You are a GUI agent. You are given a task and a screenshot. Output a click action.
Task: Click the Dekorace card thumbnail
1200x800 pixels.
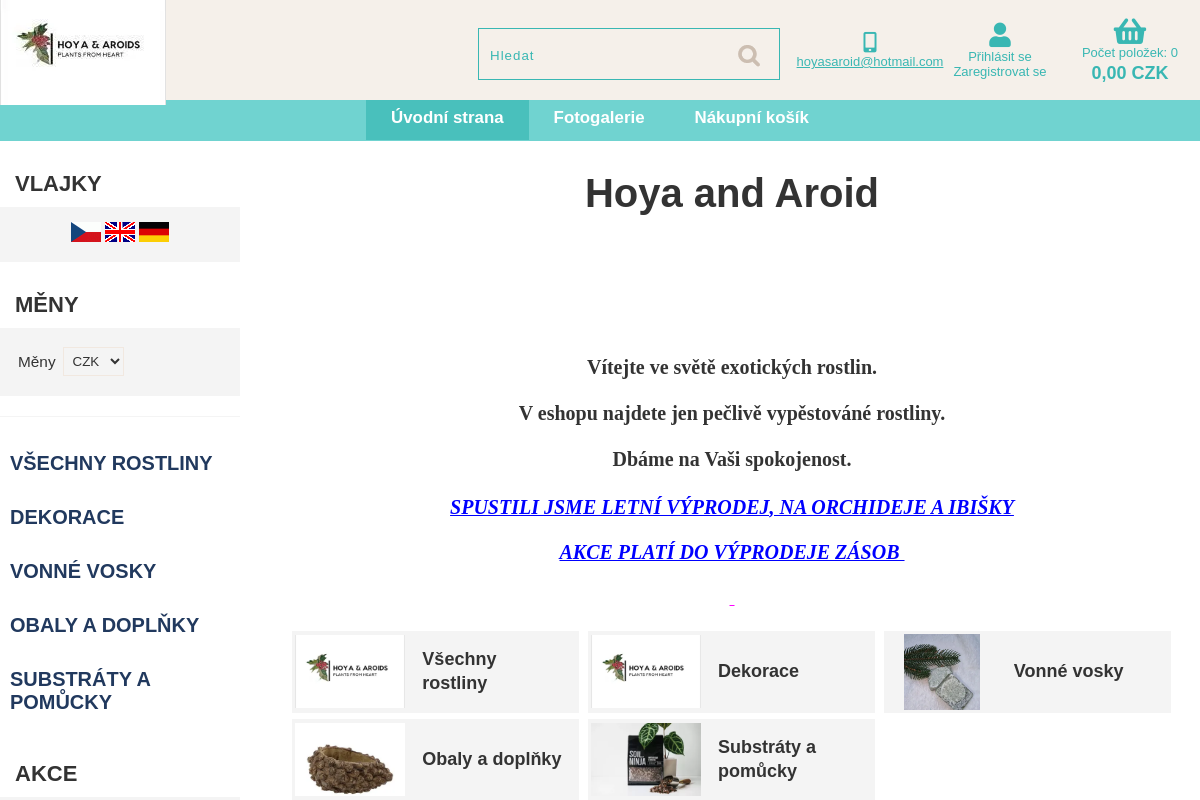tap(646, 671)
